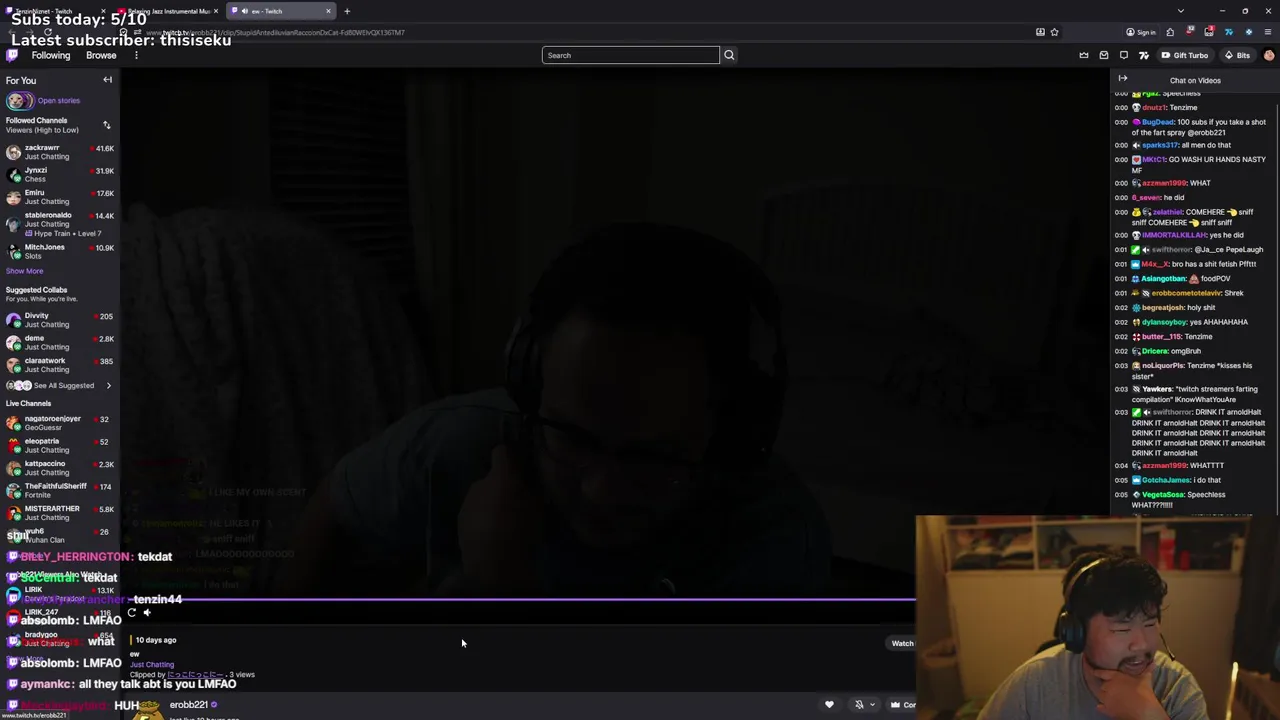Open Prime loot crown icon
The image size is (1280, 720).
[1084, 55]
